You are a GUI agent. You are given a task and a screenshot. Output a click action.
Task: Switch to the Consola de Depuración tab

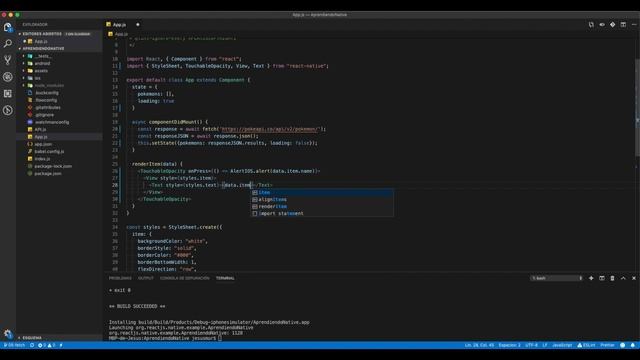click(x=184, y=278)
